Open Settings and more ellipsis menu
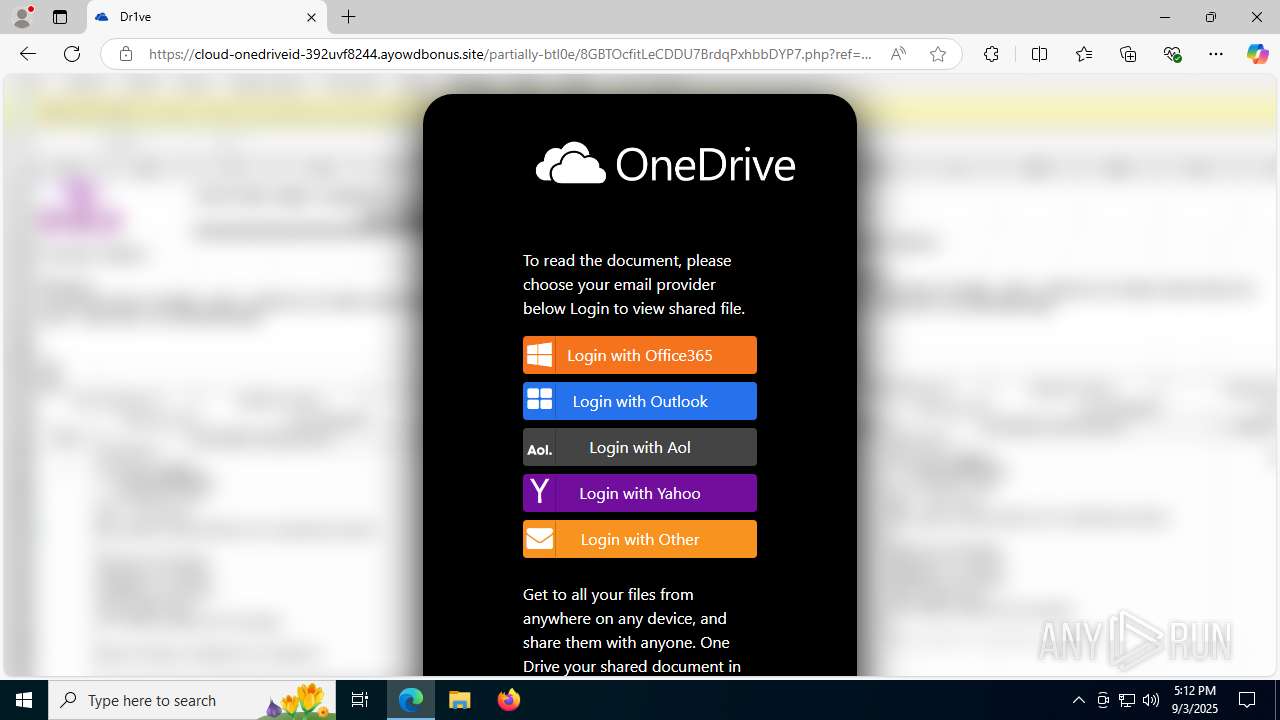This screenshot has width=1280, height=720. click(x=1216, y=54)
